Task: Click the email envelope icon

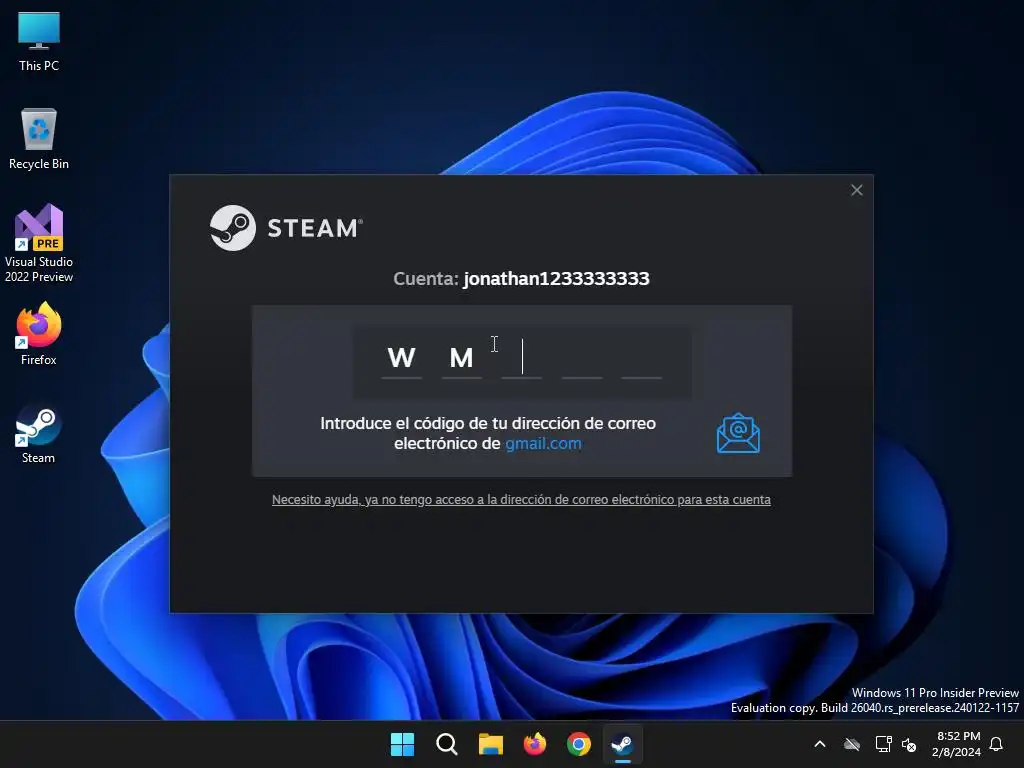Action: click(738, 433)
